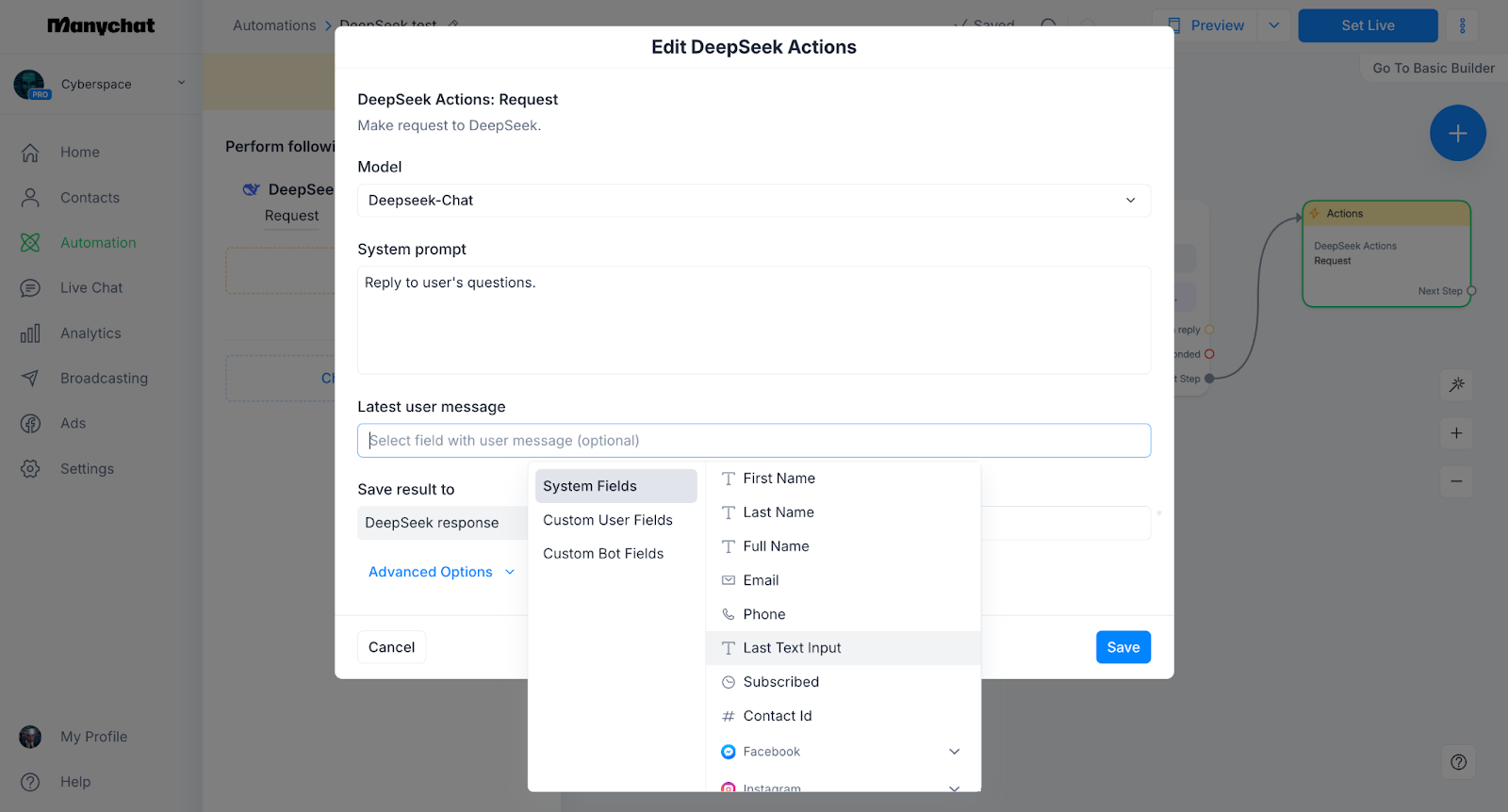Screen dimensions: 1508x812
Task: Open the Deepseek-Chat model dropdown
Action: (754, 201)
